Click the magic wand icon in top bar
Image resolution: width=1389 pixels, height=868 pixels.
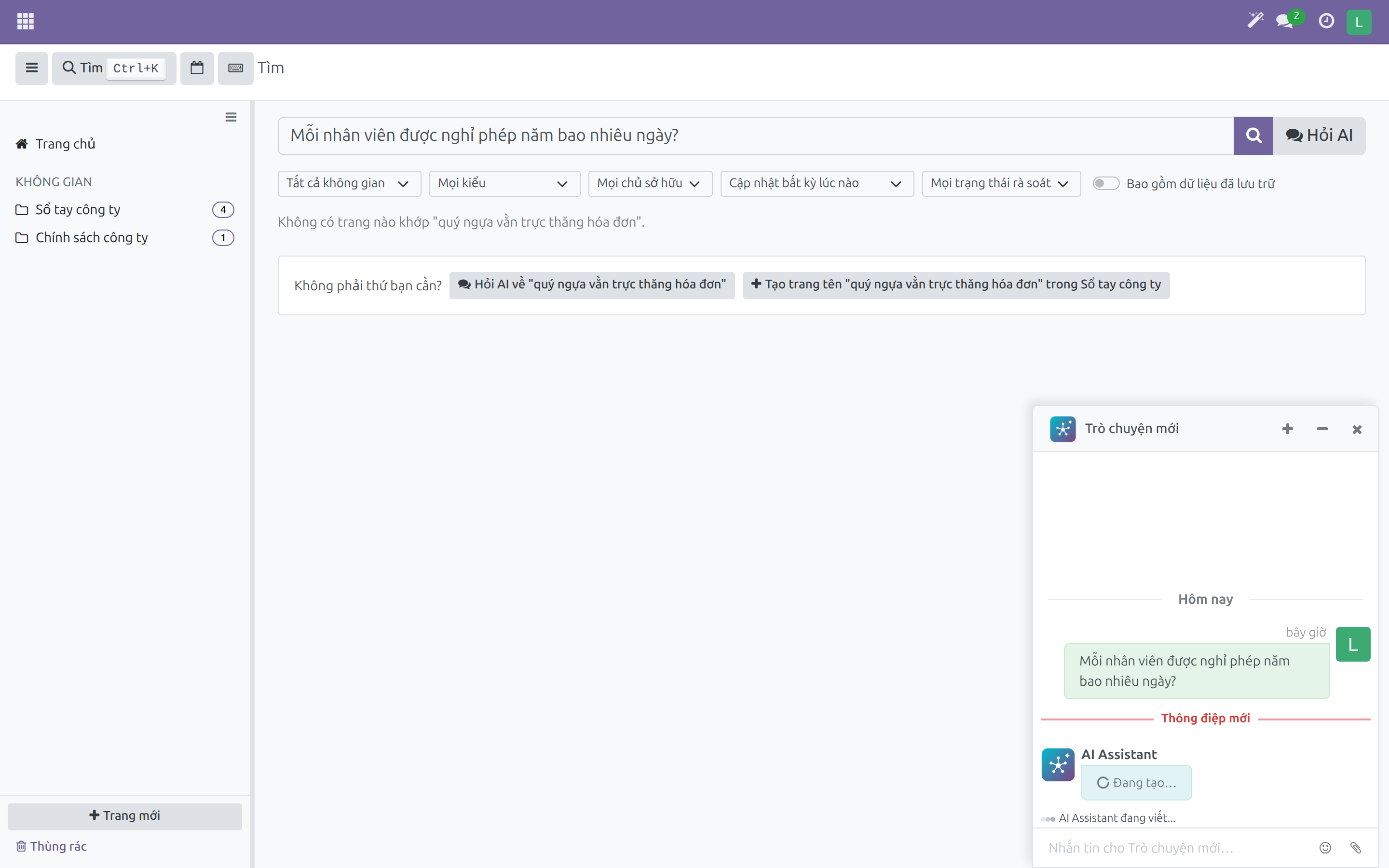point(1255,21)
